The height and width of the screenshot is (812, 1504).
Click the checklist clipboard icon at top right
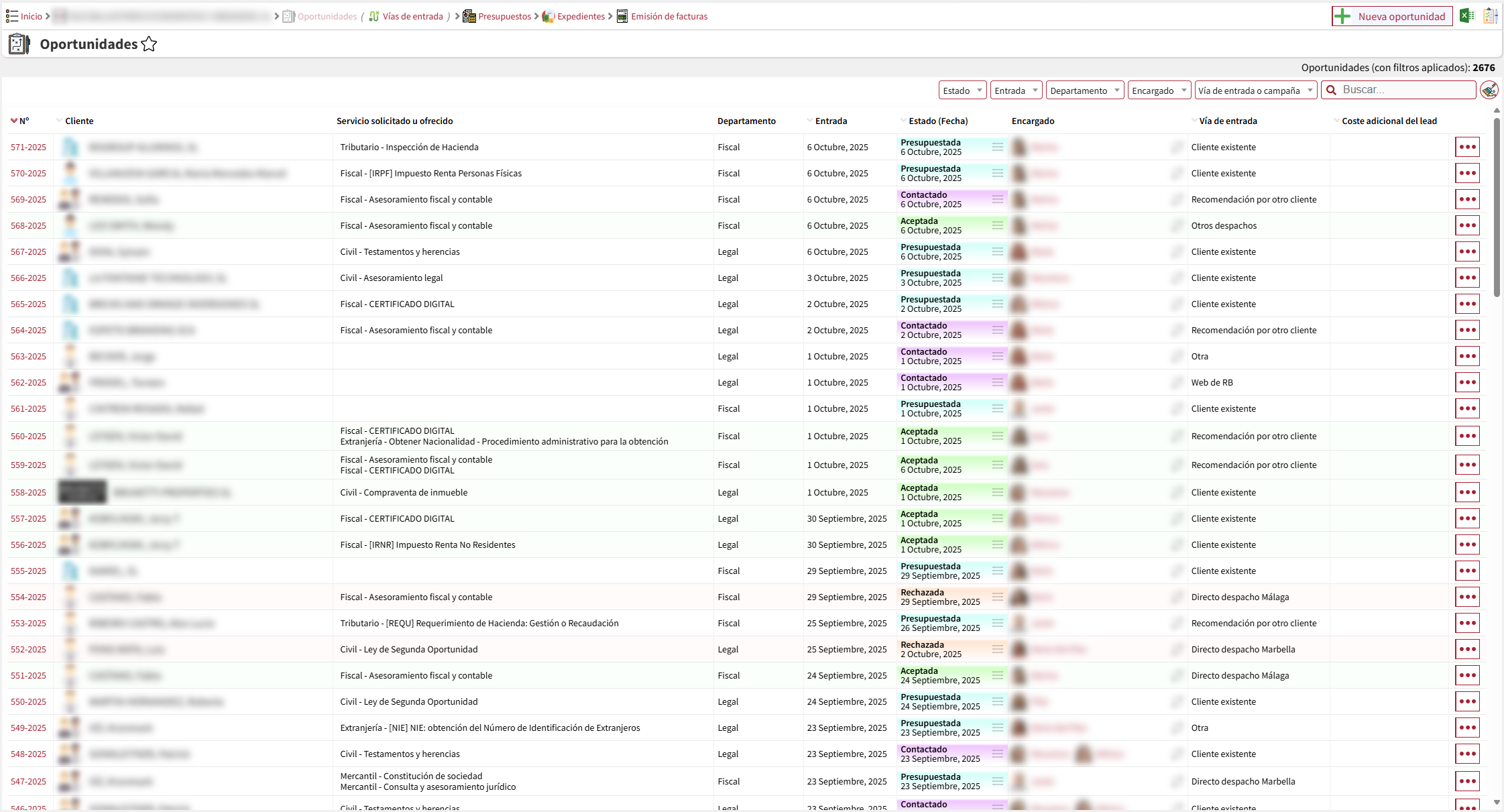tap(1490, 16)
